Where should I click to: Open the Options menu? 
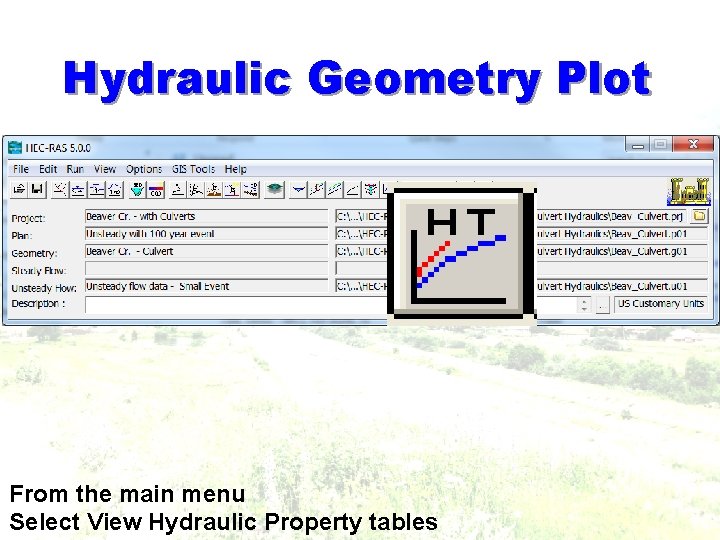[144, 169]
